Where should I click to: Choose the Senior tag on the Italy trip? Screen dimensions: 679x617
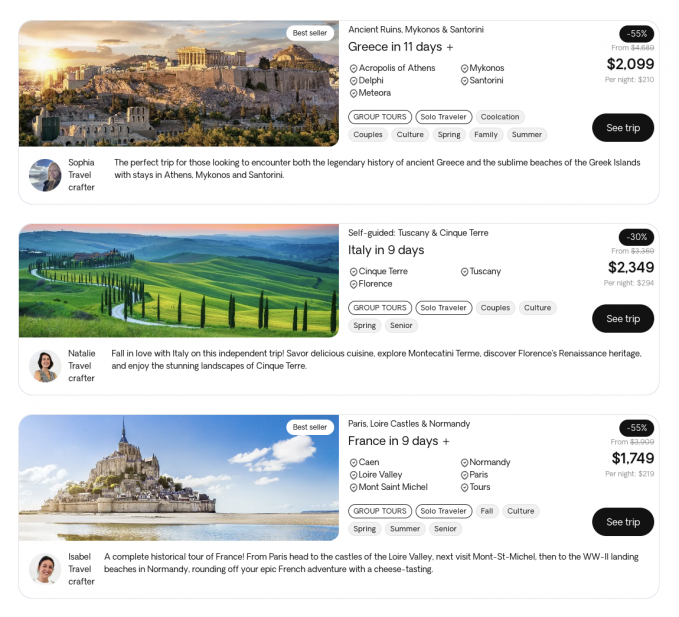(x=401, y=326)
